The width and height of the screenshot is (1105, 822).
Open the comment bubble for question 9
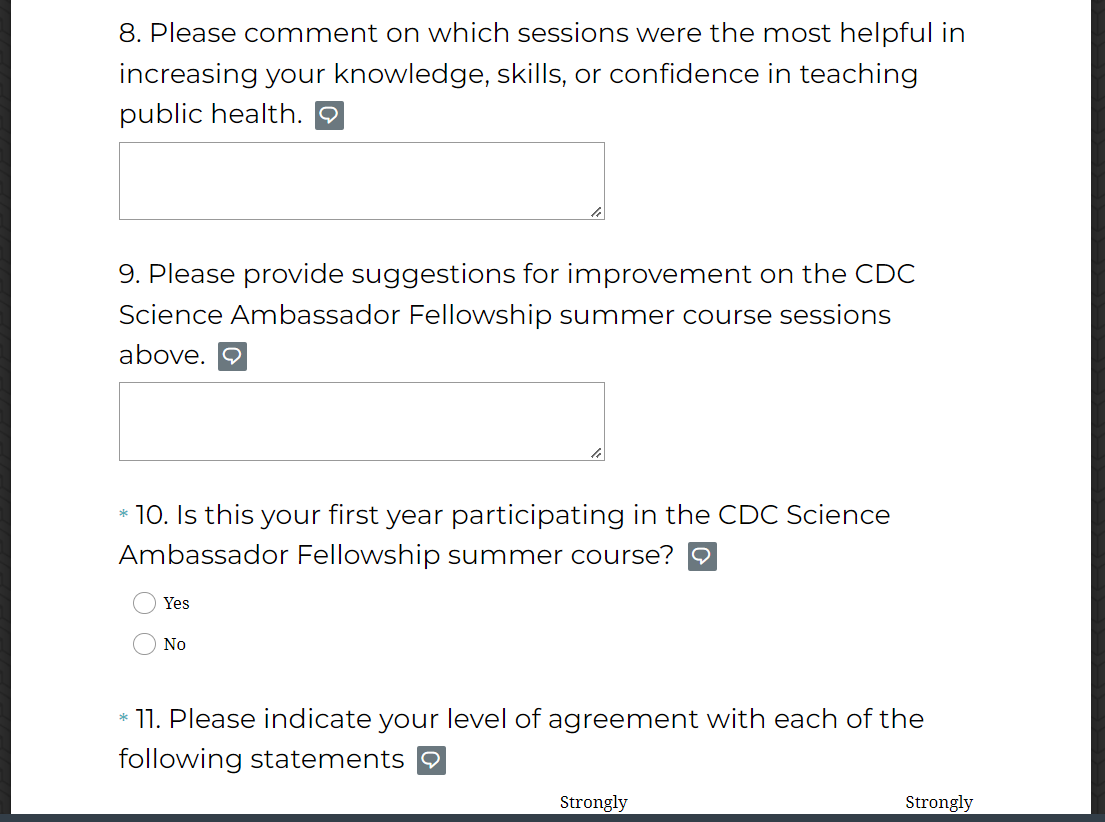pyautogui.click(x=232, y=357)
